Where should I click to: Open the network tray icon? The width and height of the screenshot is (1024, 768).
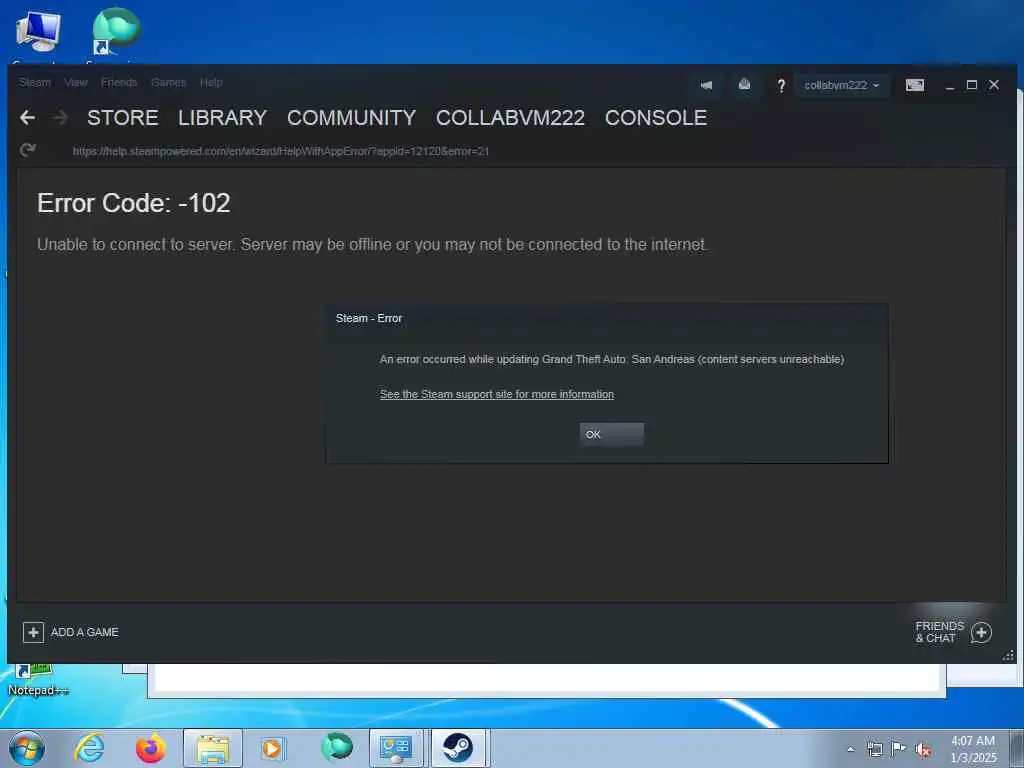(x=874, y=749)
